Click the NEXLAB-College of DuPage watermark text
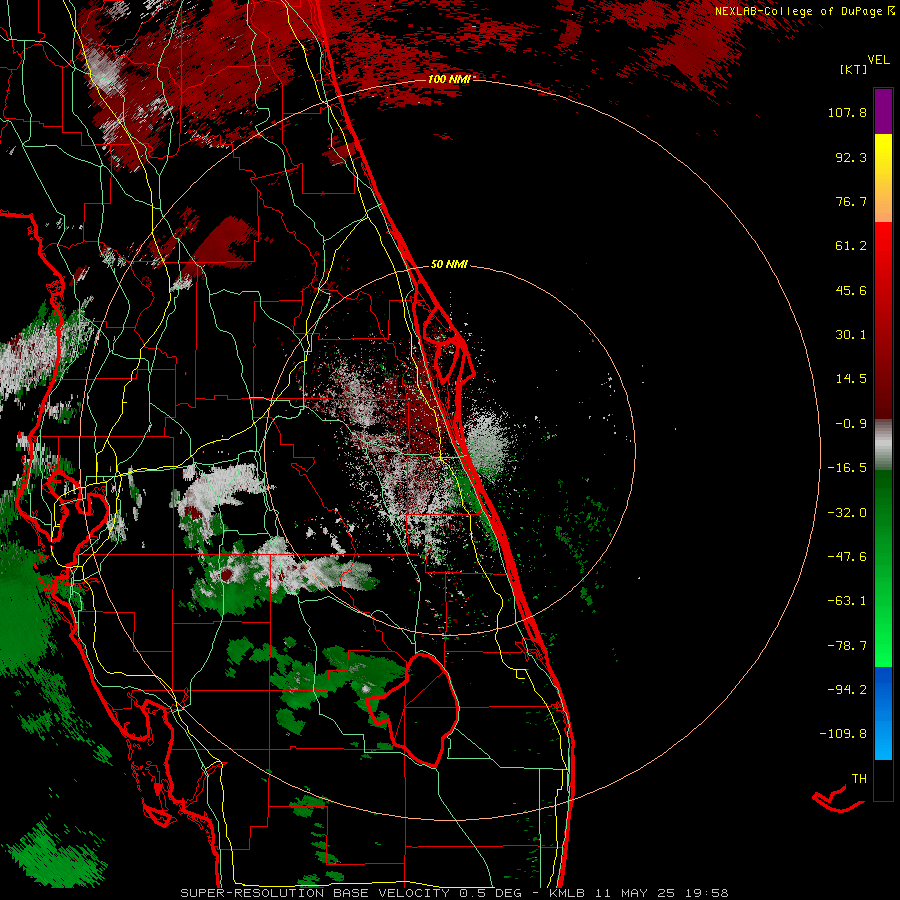The width and height of the screenshot is (900, 900). click(x=804, y=11)
